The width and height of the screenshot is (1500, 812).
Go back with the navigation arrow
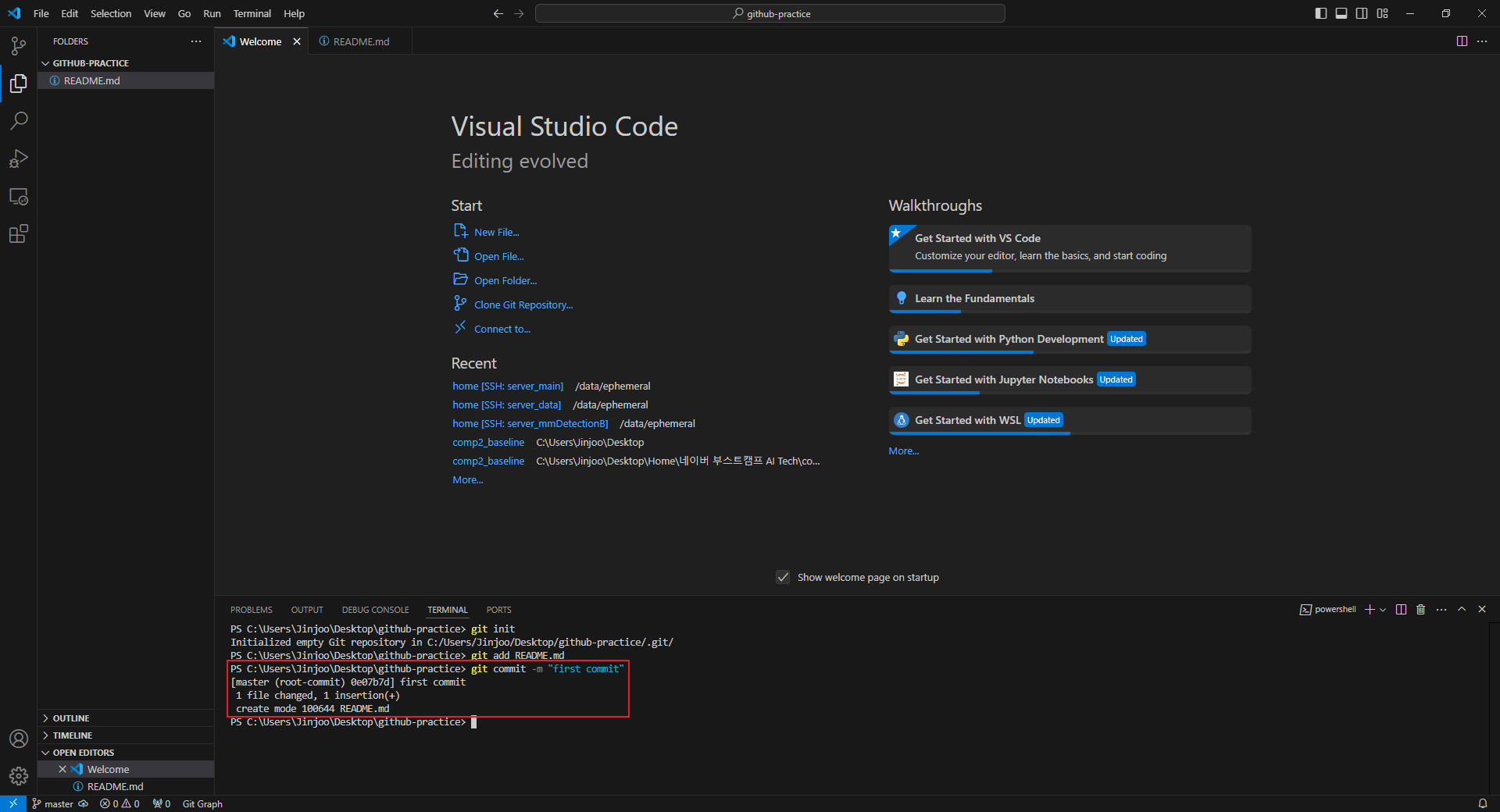point(498,13)
